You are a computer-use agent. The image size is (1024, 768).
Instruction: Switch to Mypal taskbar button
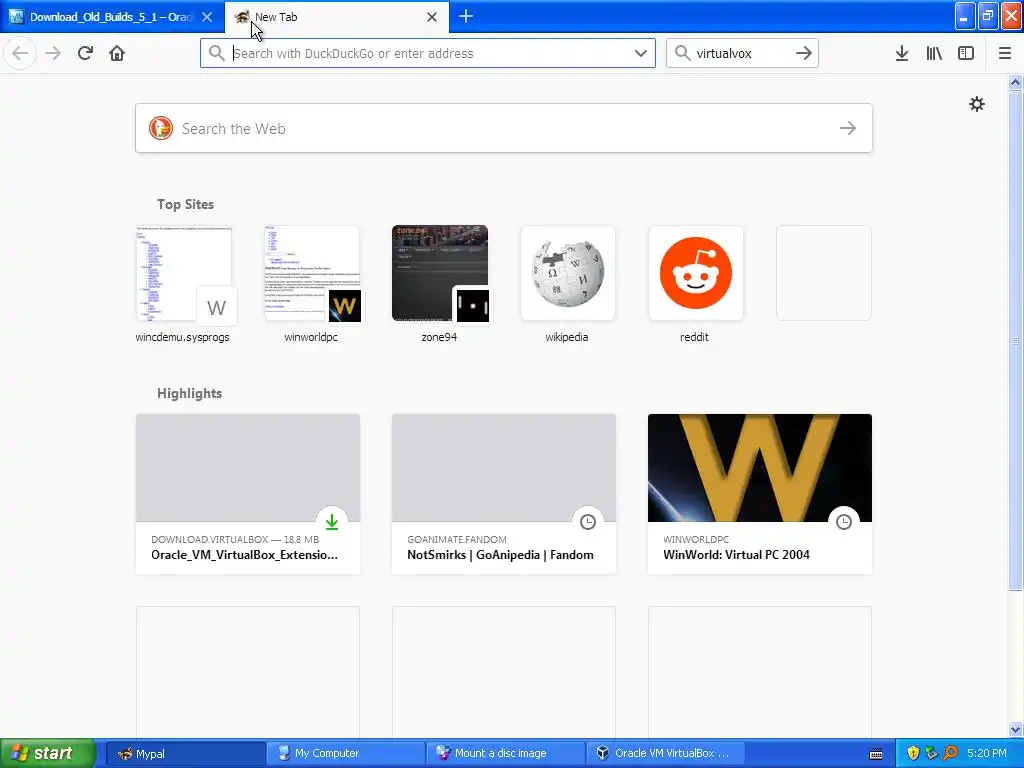(185, 753)
